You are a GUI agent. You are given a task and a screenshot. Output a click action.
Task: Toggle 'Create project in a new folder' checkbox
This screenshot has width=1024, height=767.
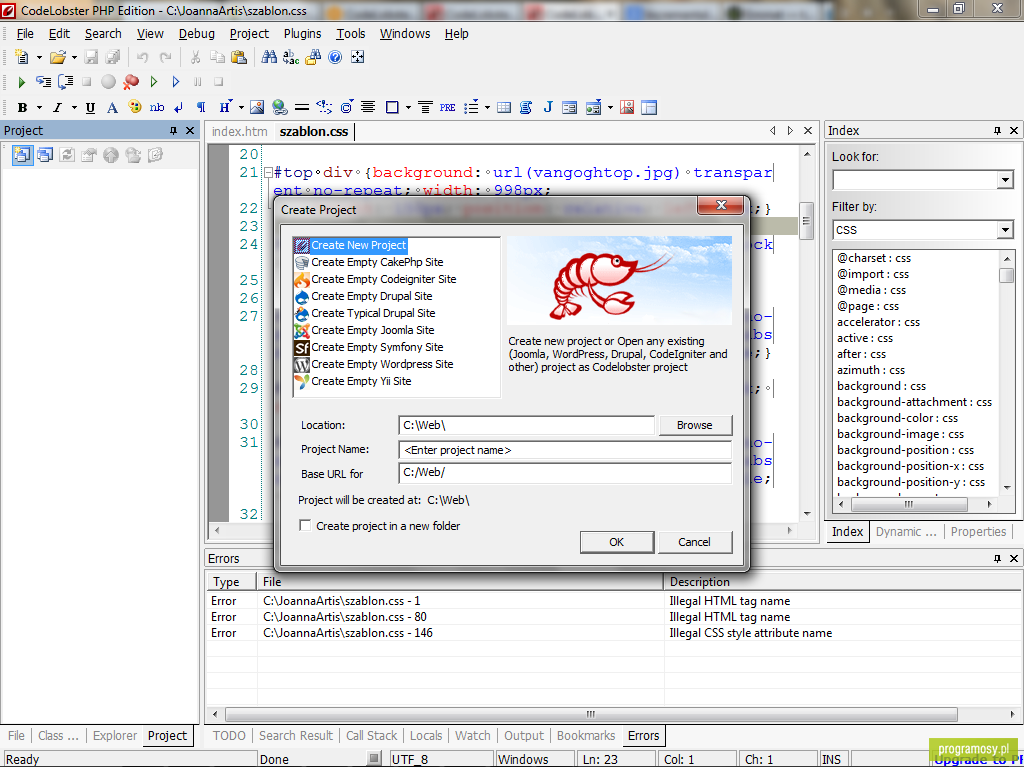305,525
